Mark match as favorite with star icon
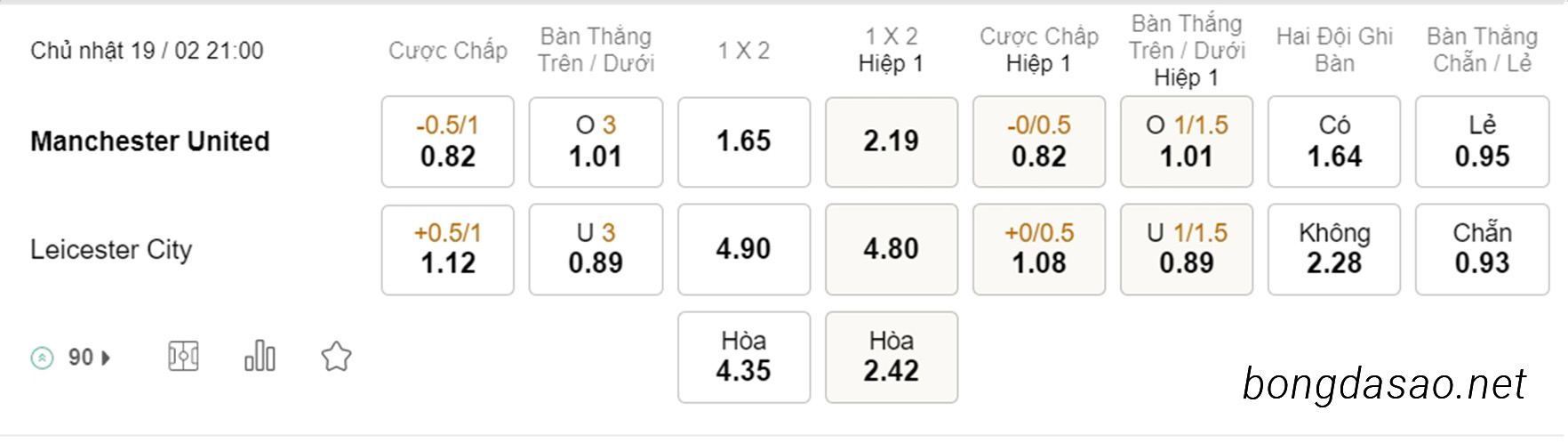The image size is (1568, 443). (x=336, y=357)
